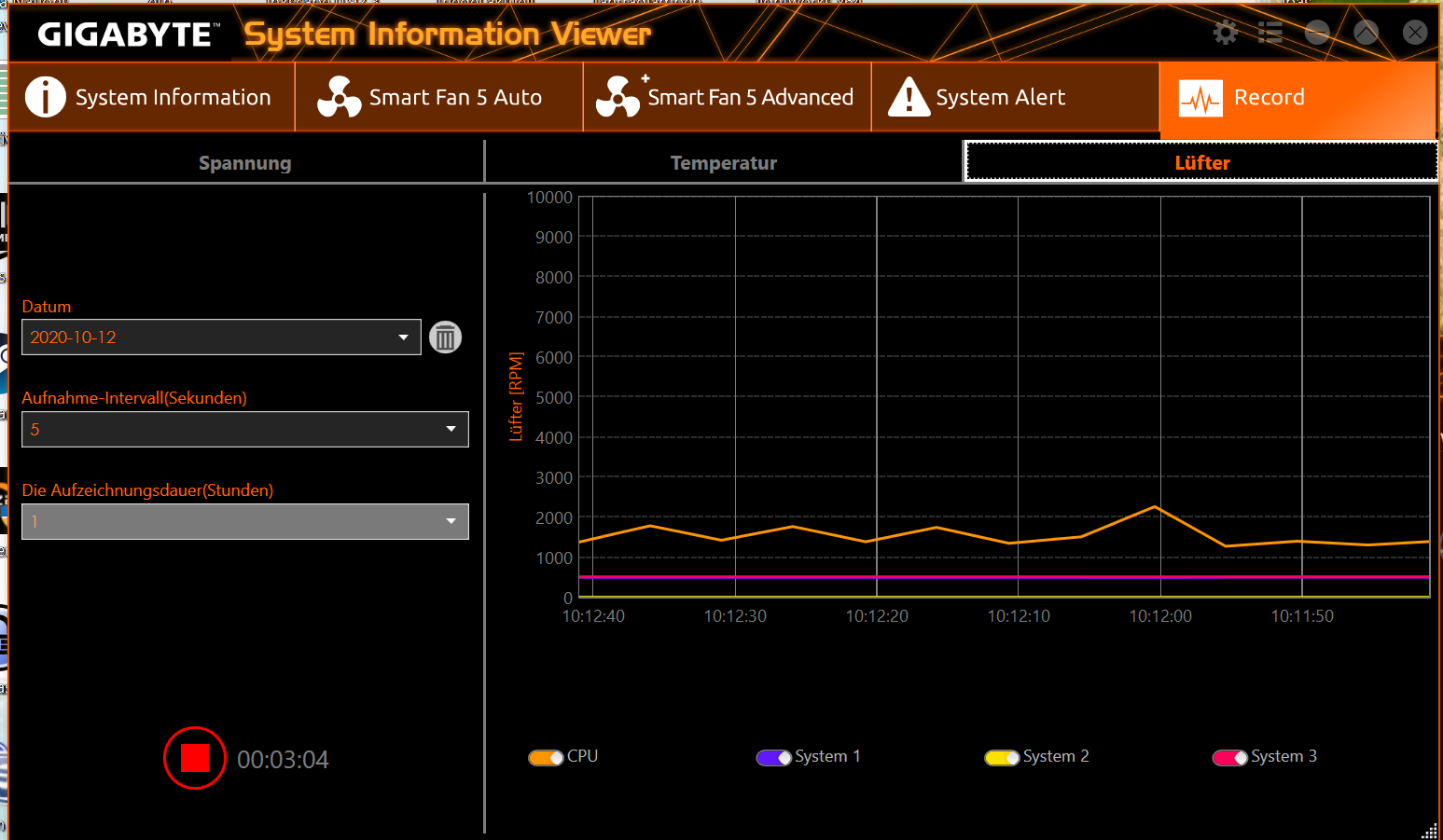Expand the Aufnahme-Intervall dropdown
The height and width of the screenshot is (840, 1443).
(245, 430)
